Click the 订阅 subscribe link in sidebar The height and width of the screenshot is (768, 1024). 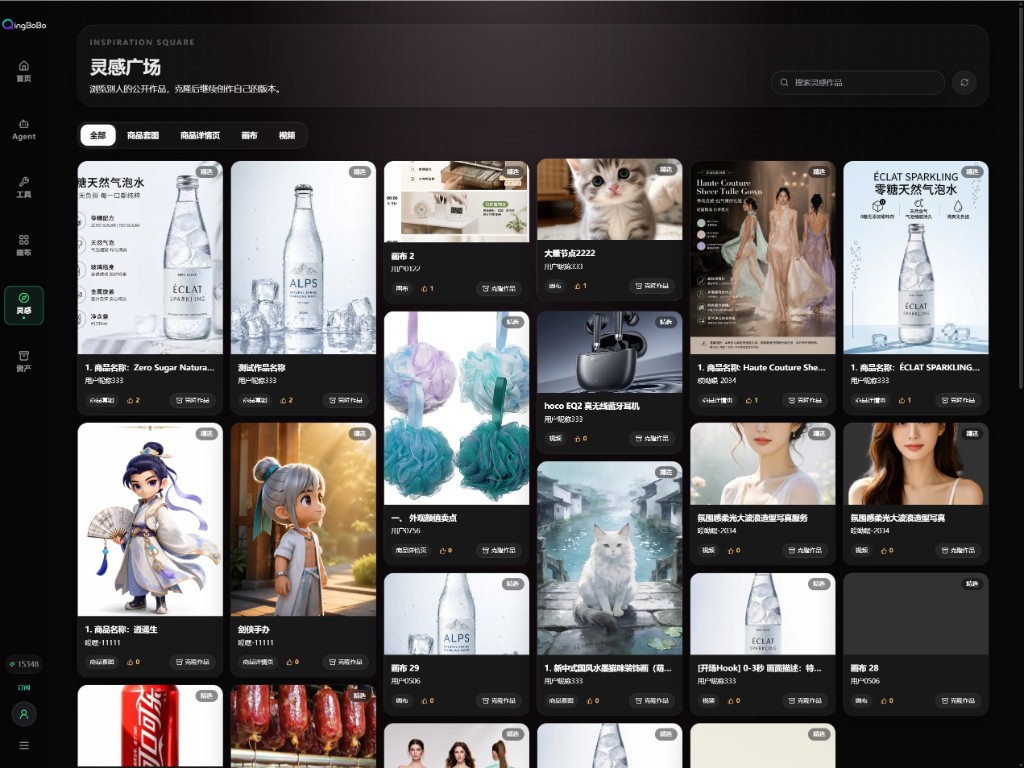(x=24, y=688)
